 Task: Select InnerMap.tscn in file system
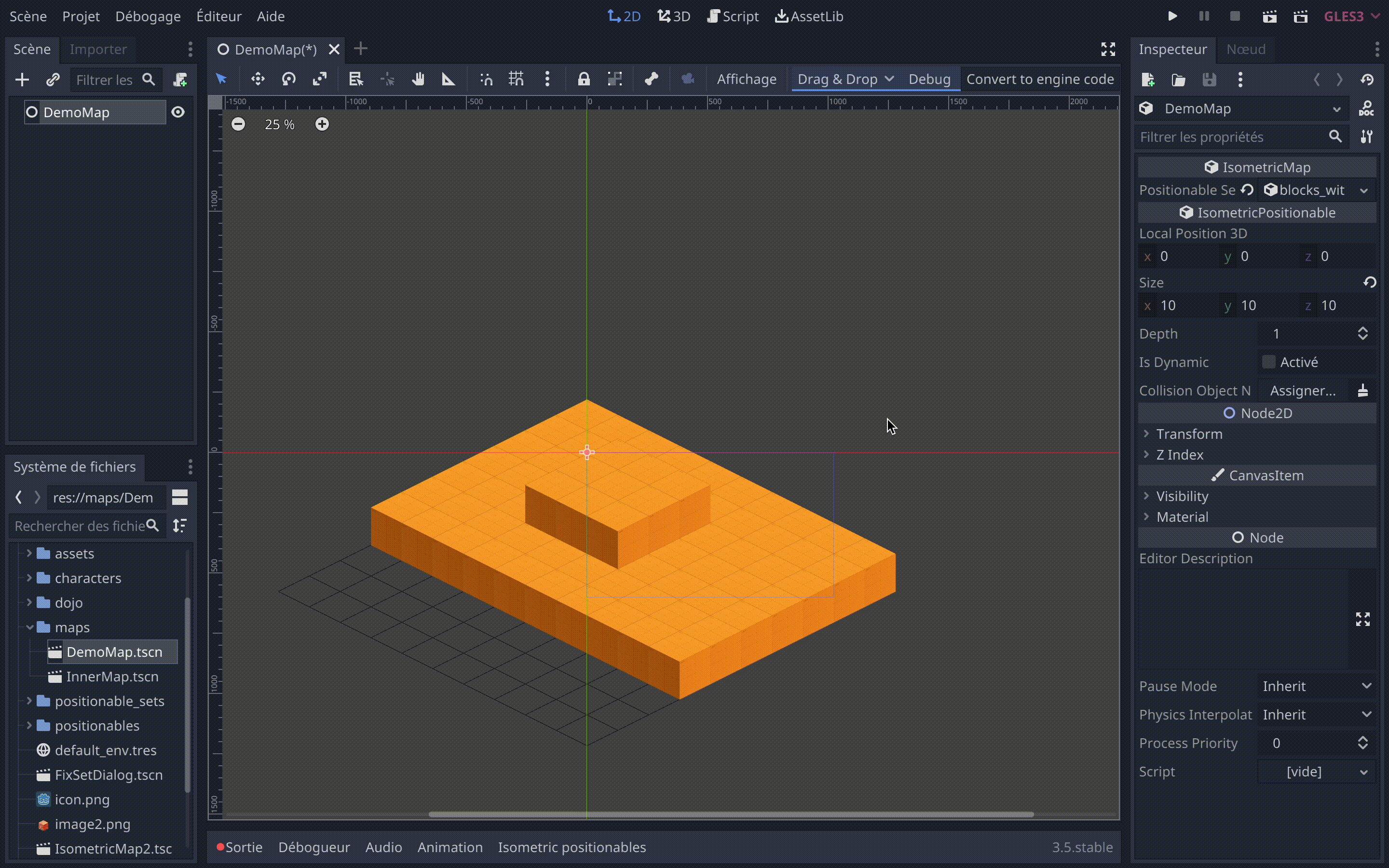(112, 677)
